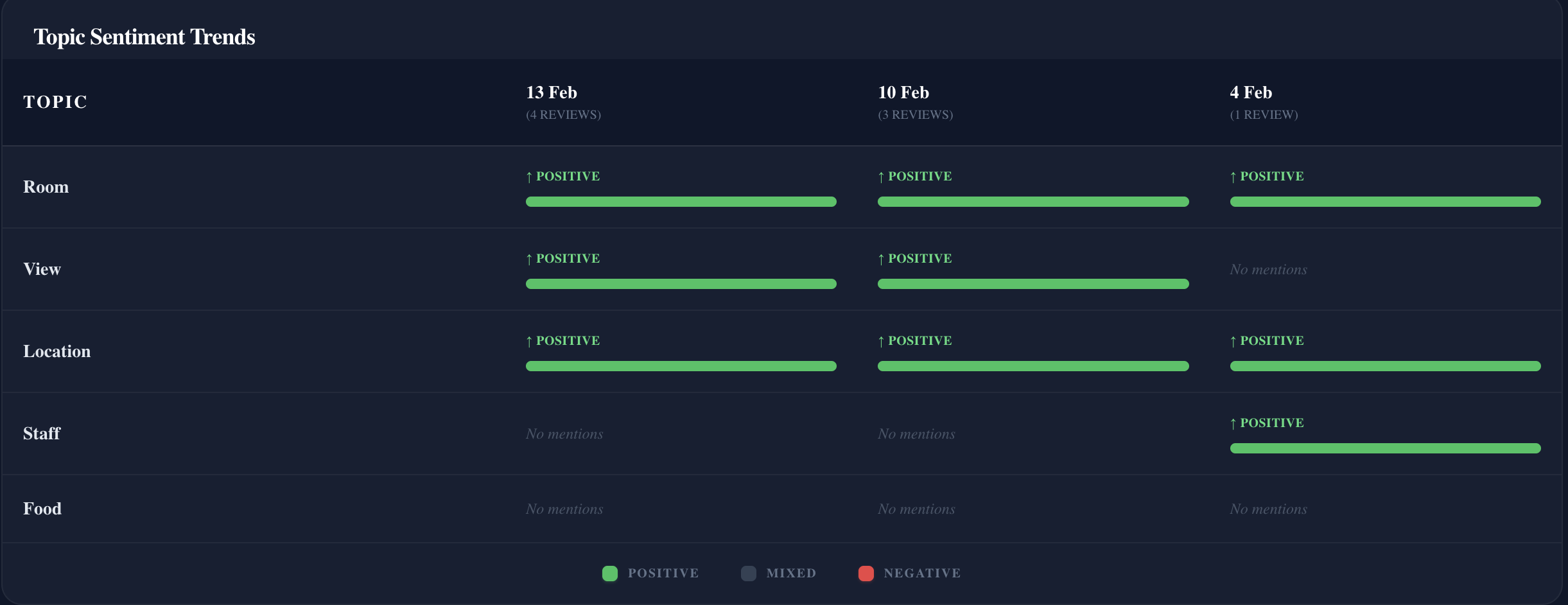The height and width of the screenshot is (605, 1568).
Task: Expand the Staff topic row
Action: (x=40, y=434)
